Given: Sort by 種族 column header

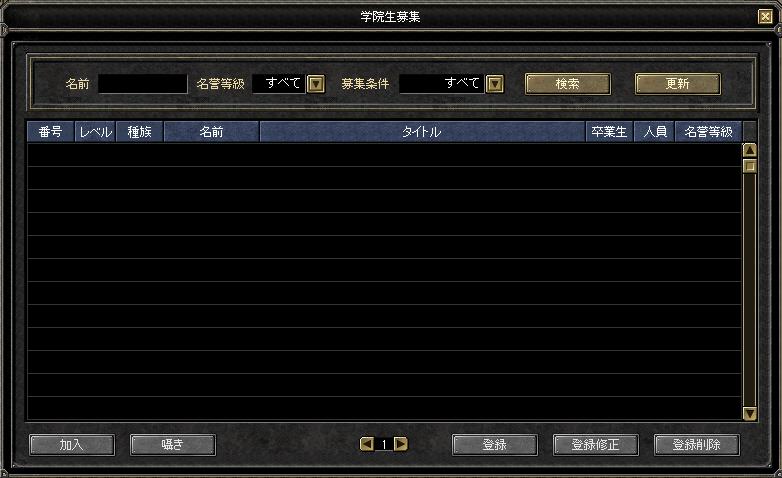Looking at the screenshot, I should click(140, 132).
